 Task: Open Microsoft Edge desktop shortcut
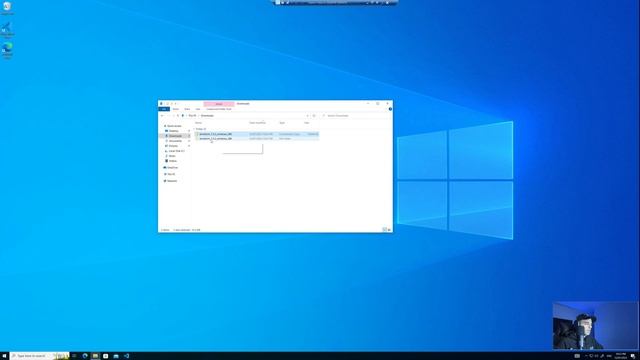click(7, 51)
